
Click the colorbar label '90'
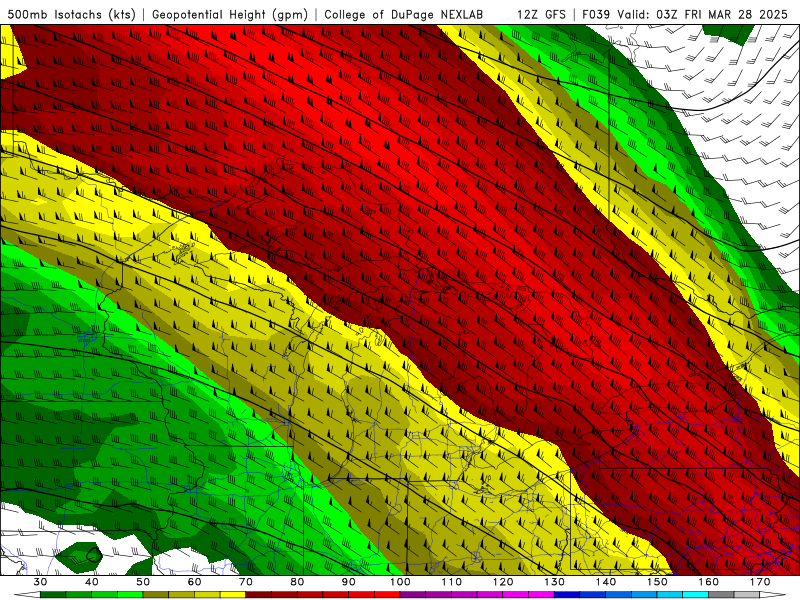coord(349,582)
